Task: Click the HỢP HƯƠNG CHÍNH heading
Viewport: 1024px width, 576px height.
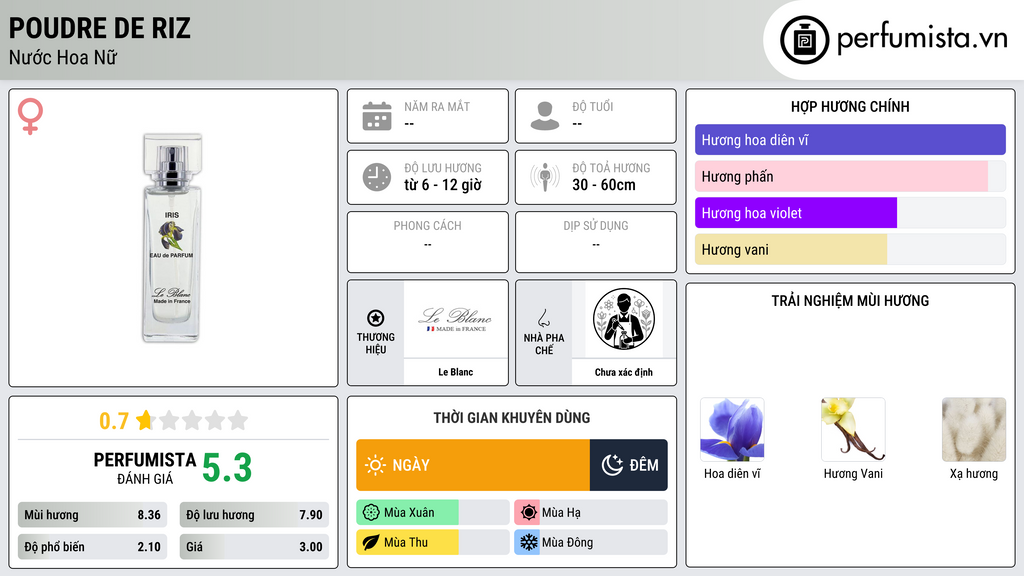Action: [x=850, y=106]
